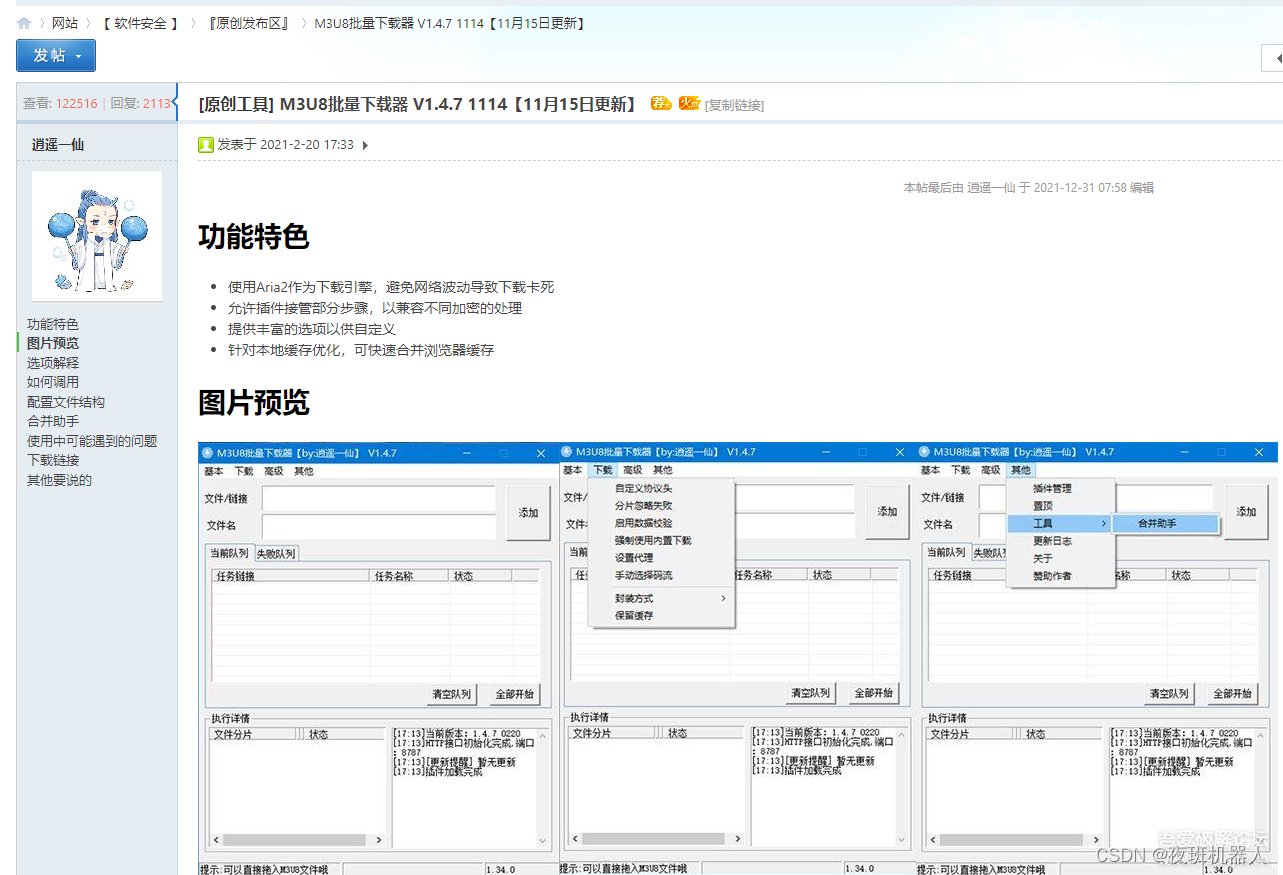This screenshot has height=875, width=1283.
Task: Select 合并助手 in the 工具 submenu
Action: 1164,523
